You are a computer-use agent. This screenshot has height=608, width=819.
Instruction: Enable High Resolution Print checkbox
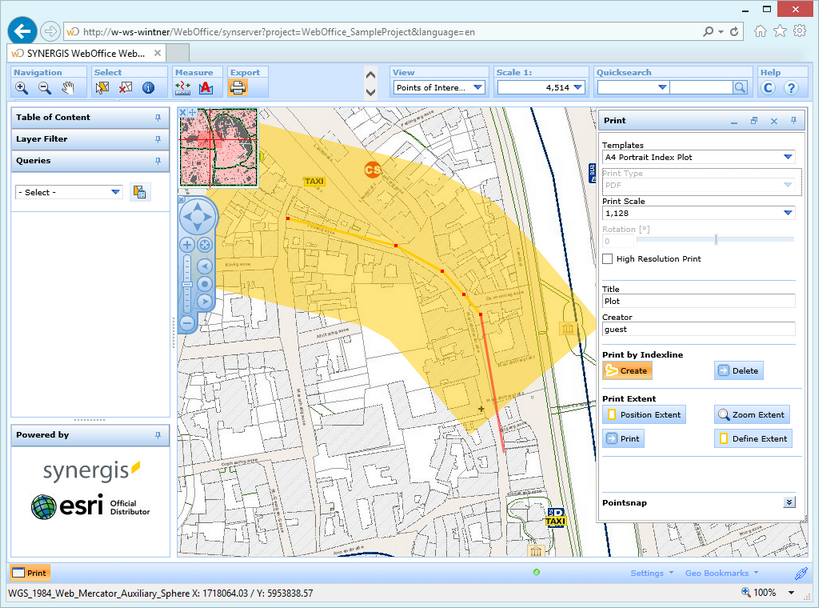(x=607, y=259)
